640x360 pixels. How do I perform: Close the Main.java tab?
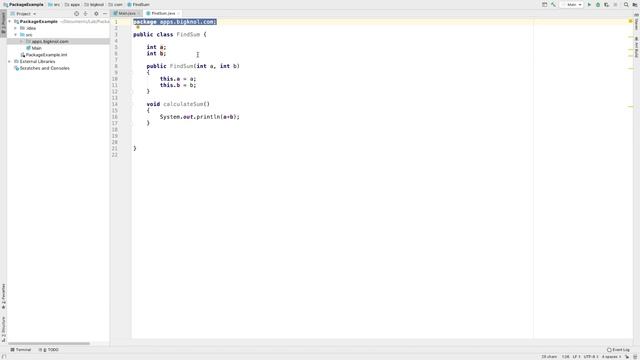139,13
